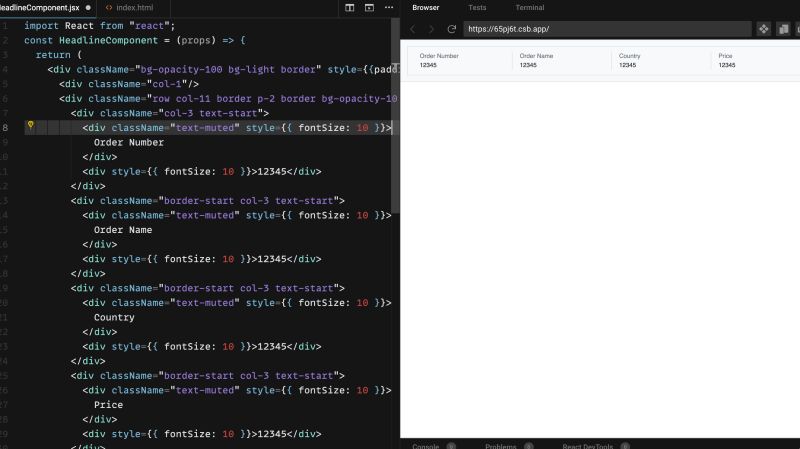Click 'Order Number' text in the code editor
The height and width of the screenshot is (449, 800).
tap(129, 142)
